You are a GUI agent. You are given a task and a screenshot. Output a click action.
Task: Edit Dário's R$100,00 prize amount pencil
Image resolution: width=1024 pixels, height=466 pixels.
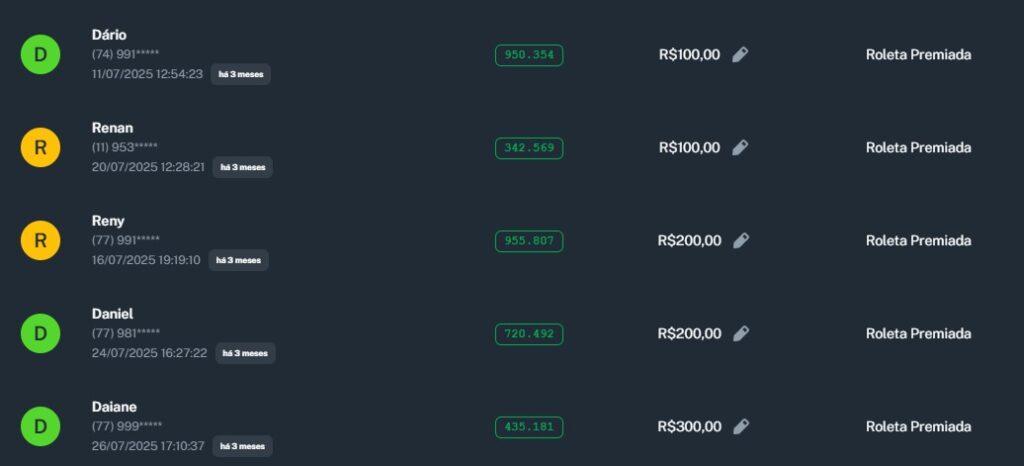[x=740, y=55]
